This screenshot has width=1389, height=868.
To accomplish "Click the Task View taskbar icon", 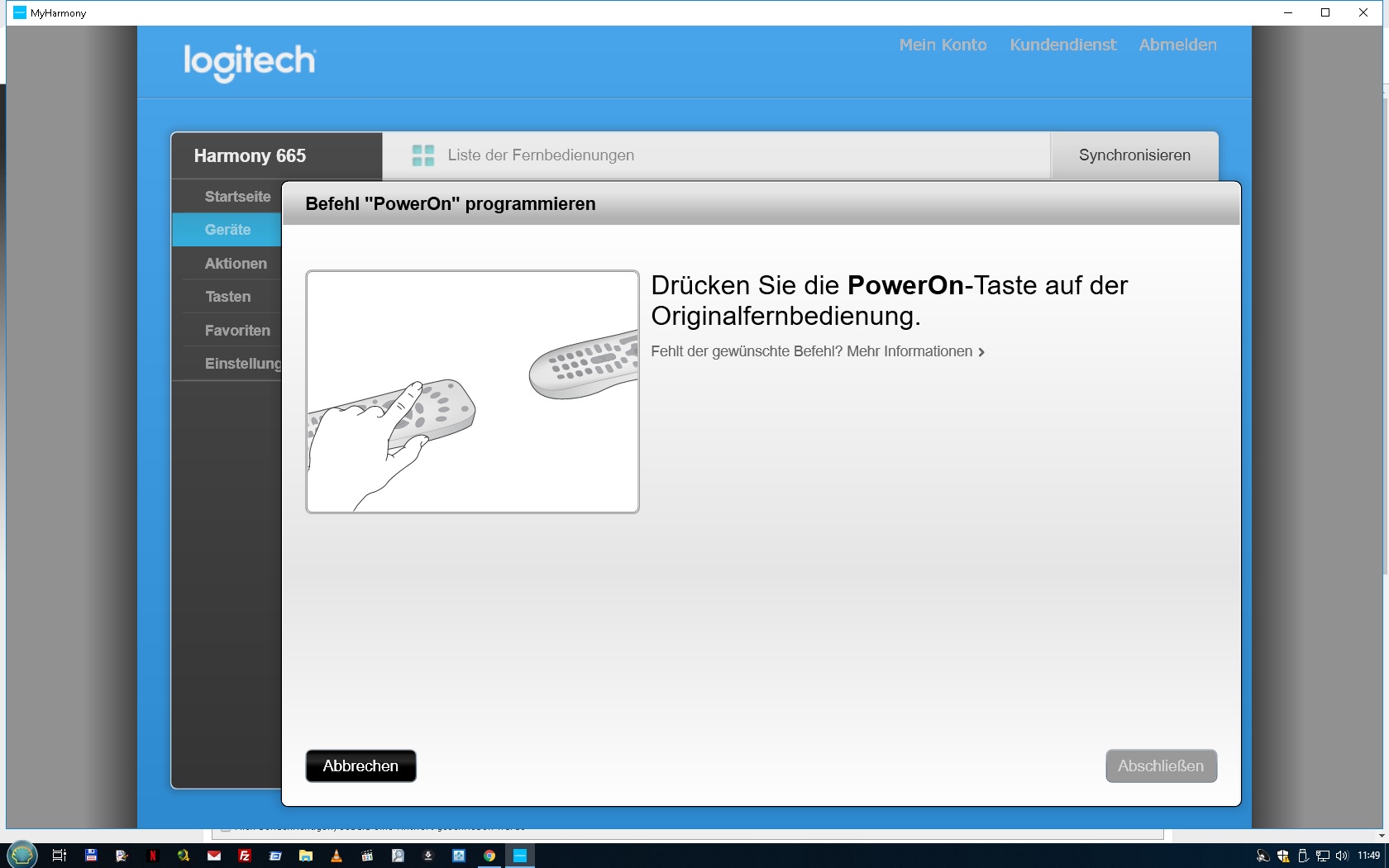I will point(60,856).
